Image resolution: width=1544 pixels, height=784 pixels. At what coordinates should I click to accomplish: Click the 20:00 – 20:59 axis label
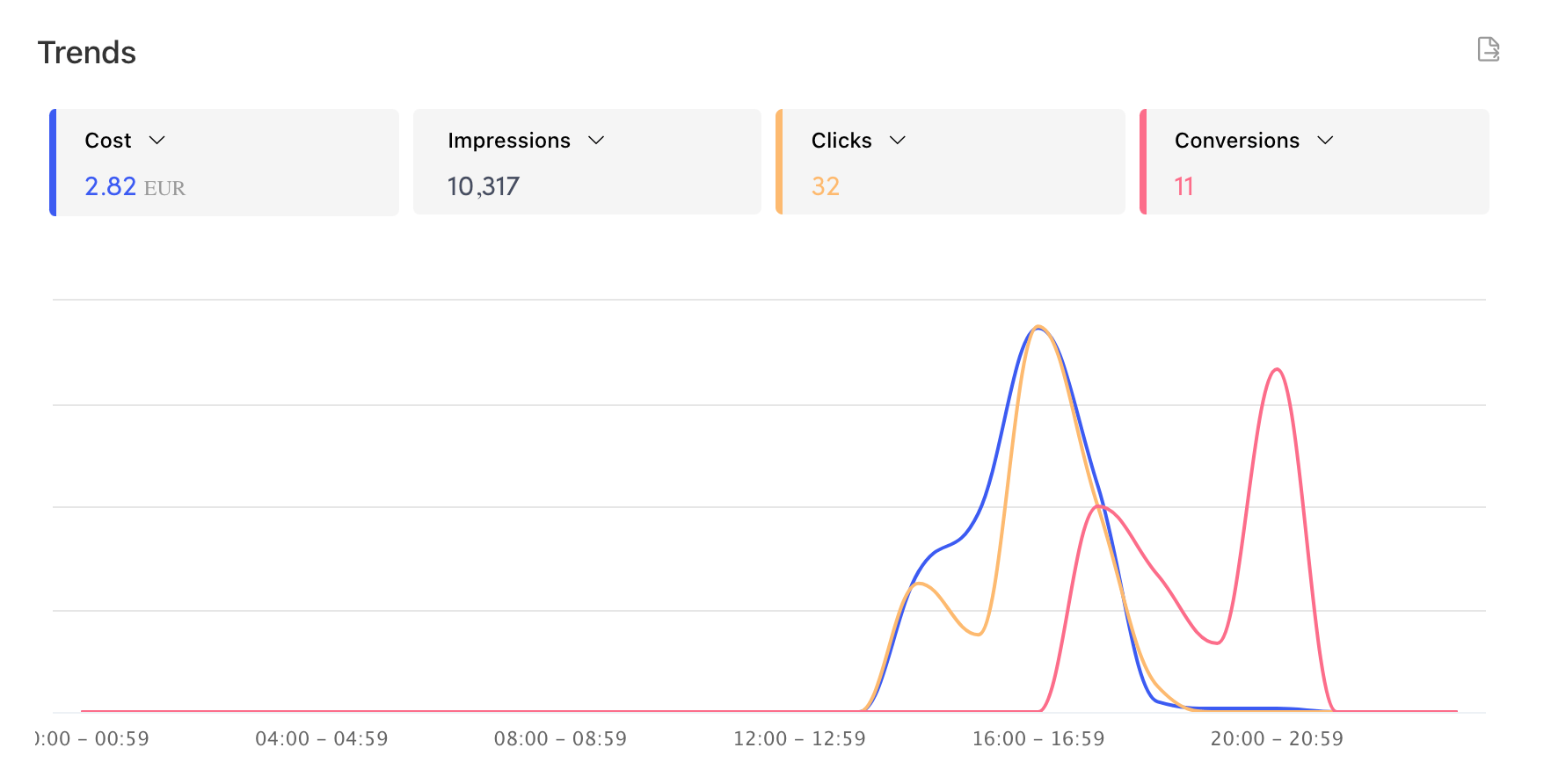(x=1277, y=738)
